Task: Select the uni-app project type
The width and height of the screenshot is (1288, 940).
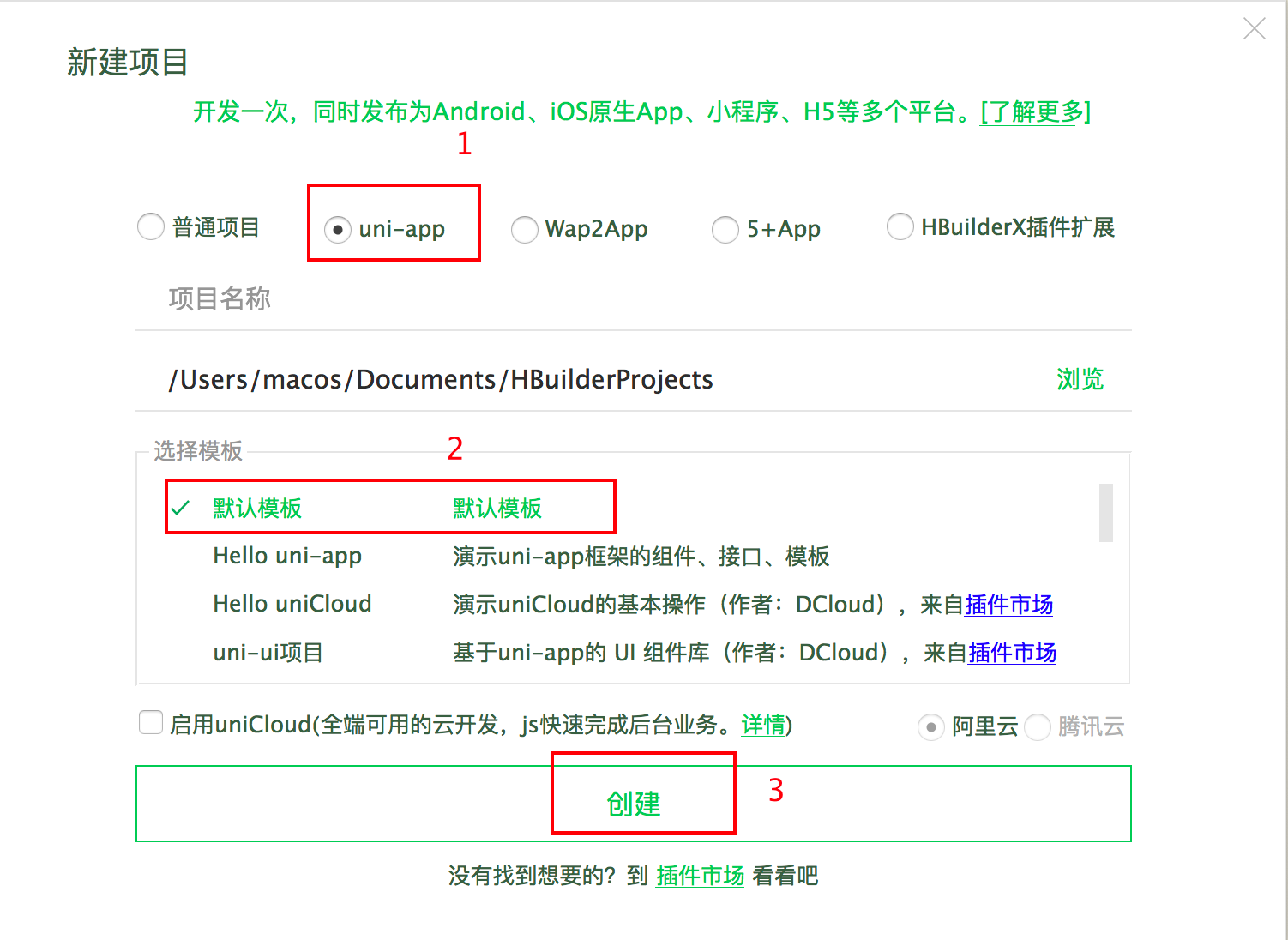Action: coord(338,229)
